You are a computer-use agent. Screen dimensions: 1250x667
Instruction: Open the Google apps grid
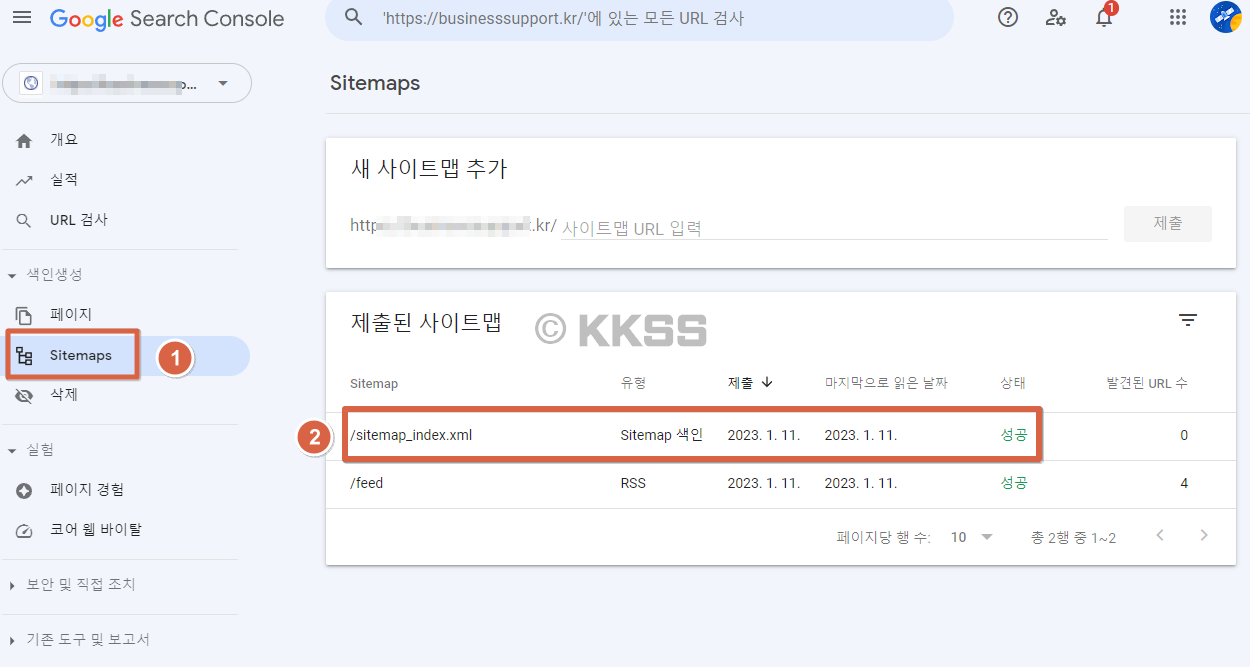click(1177, 17)
